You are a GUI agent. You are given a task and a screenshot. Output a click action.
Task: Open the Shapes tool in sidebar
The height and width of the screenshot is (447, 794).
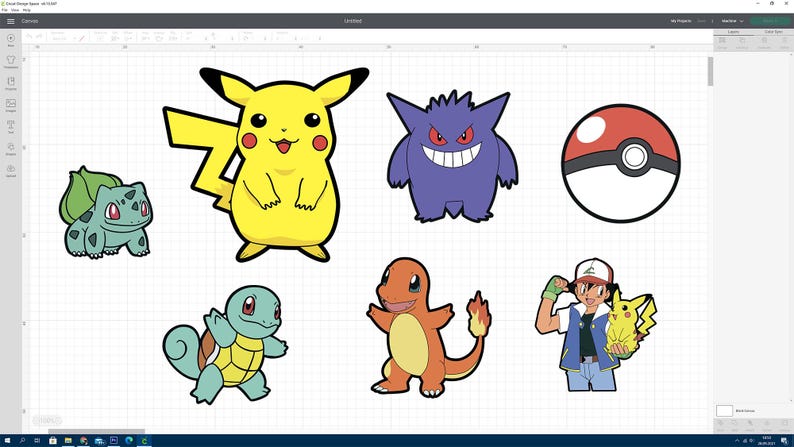click(x=11, y=148)
